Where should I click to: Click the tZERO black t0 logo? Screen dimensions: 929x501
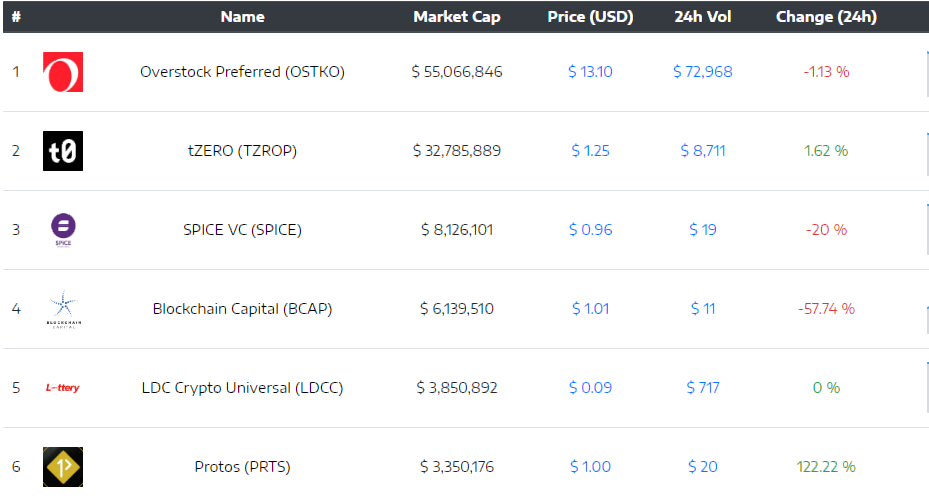click(x=63, y=151)
